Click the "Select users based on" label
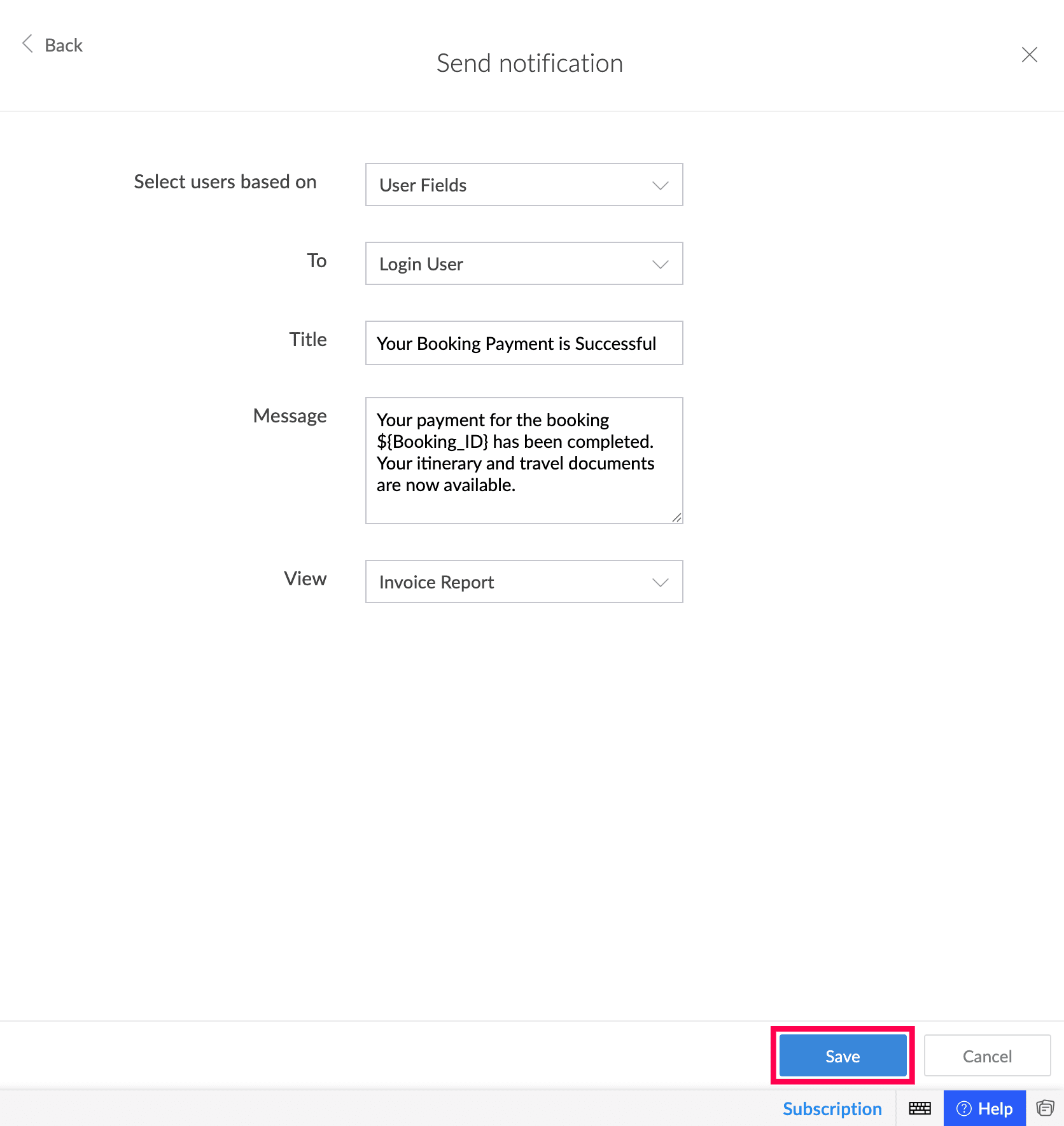 coord(225,182)
